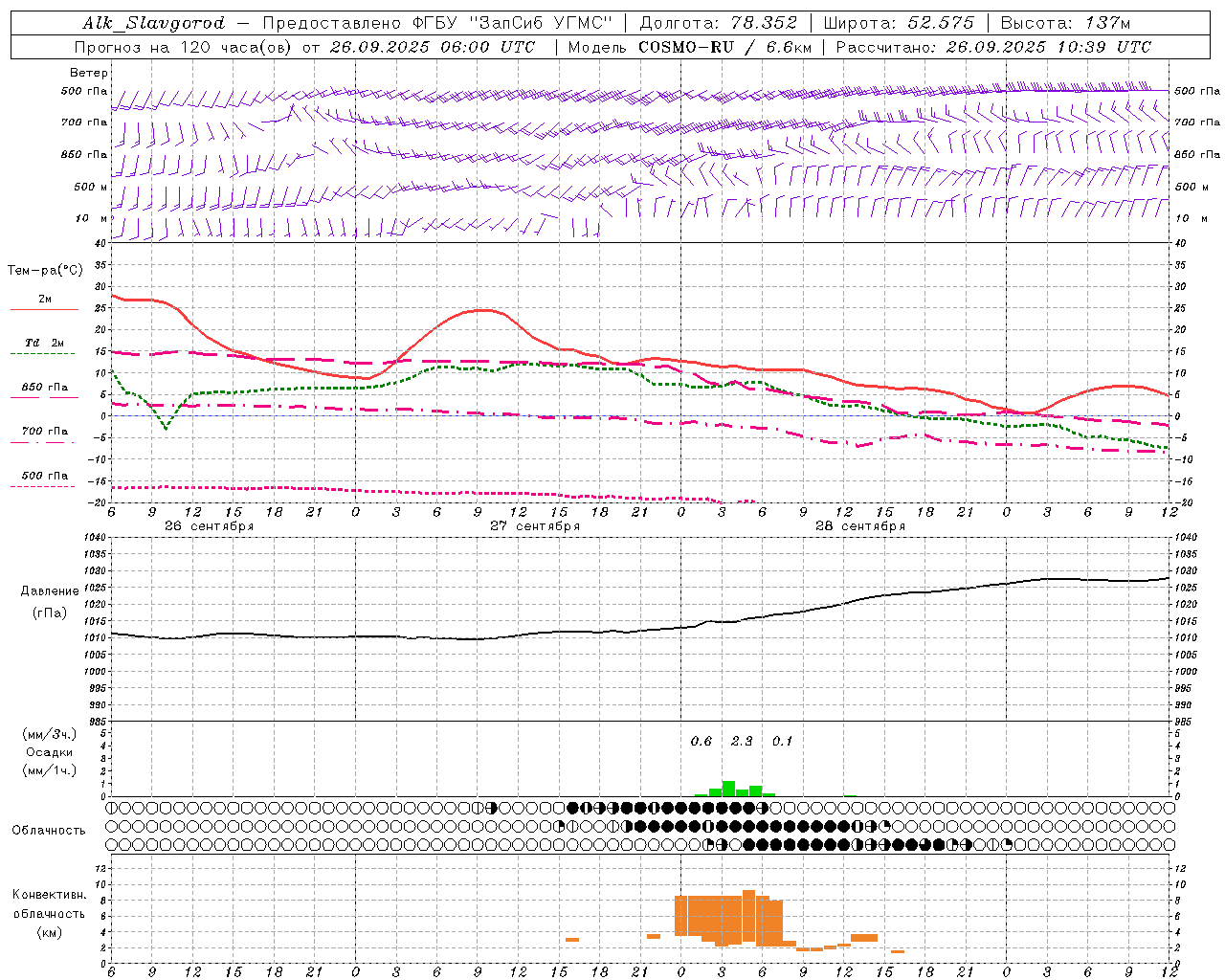Click the 'Ветер' wind panel label
The image size is (1225, 980).
click(x=88, y=73)
